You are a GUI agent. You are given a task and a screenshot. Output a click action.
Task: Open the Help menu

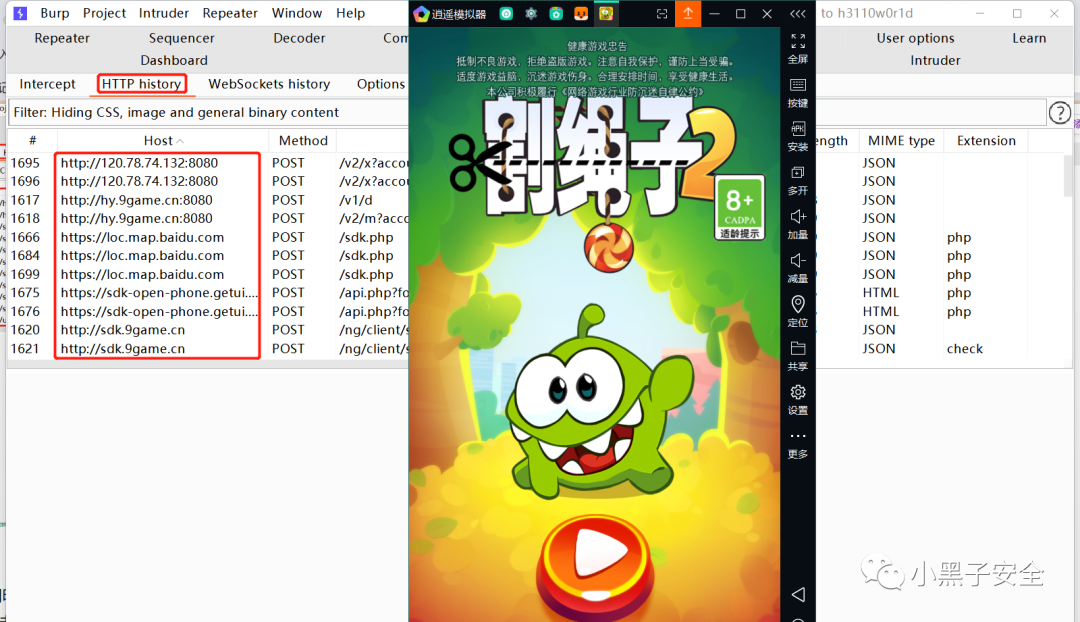tap(350, 13)
